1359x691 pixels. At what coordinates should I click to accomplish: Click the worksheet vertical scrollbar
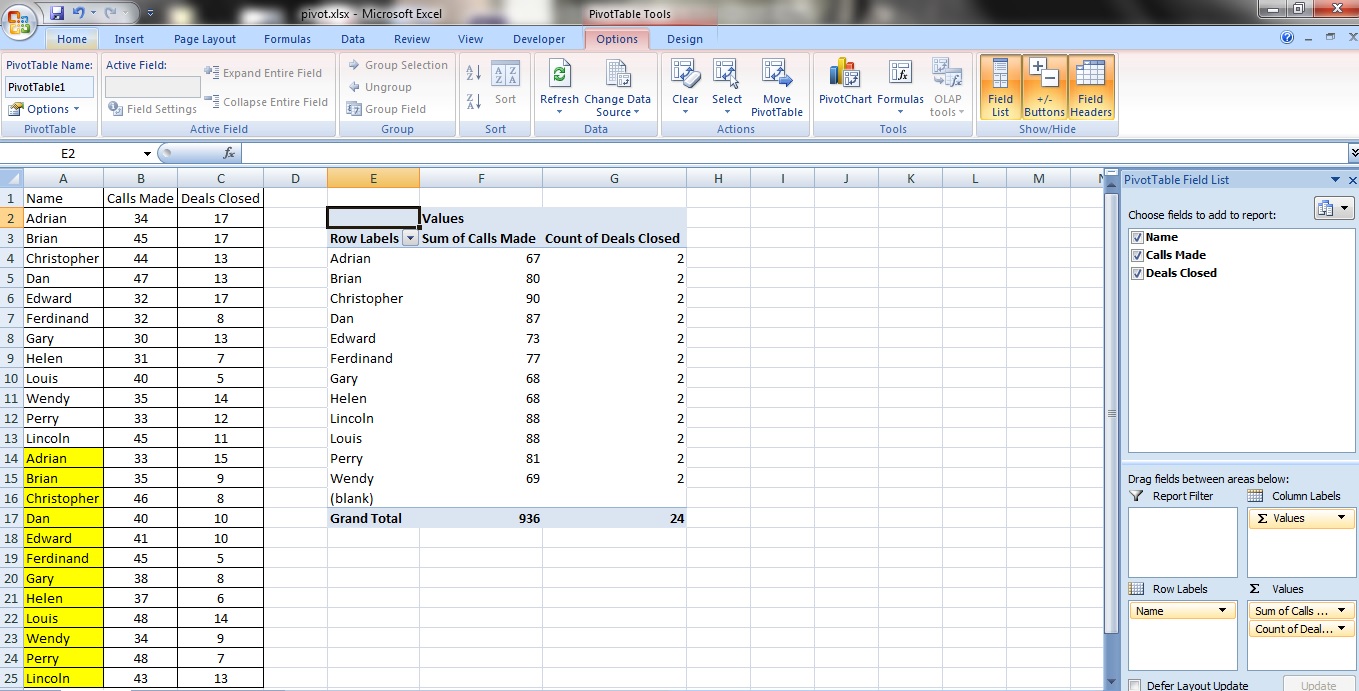1110,413
